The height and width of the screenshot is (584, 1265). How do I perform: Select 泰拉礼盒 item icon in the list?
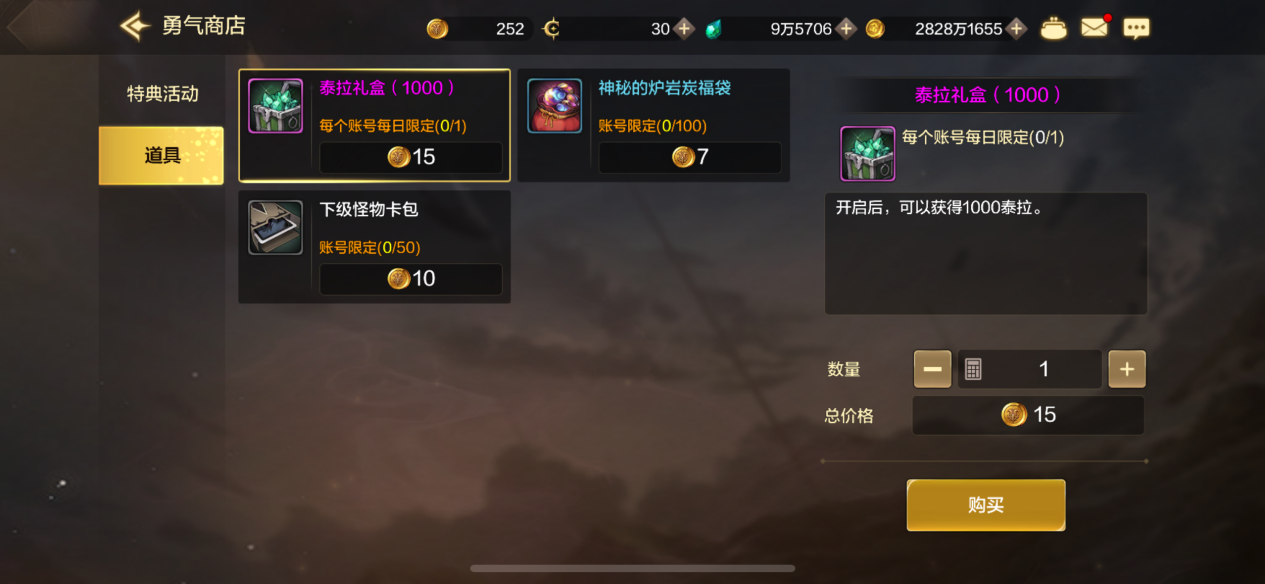coord(275,106)
